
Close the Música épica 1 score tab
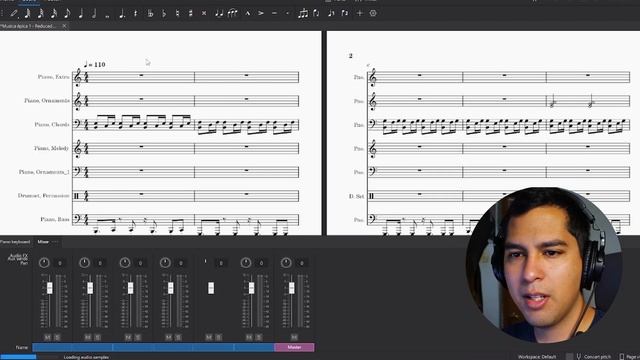pyautogui.click(x=64, y=26)
